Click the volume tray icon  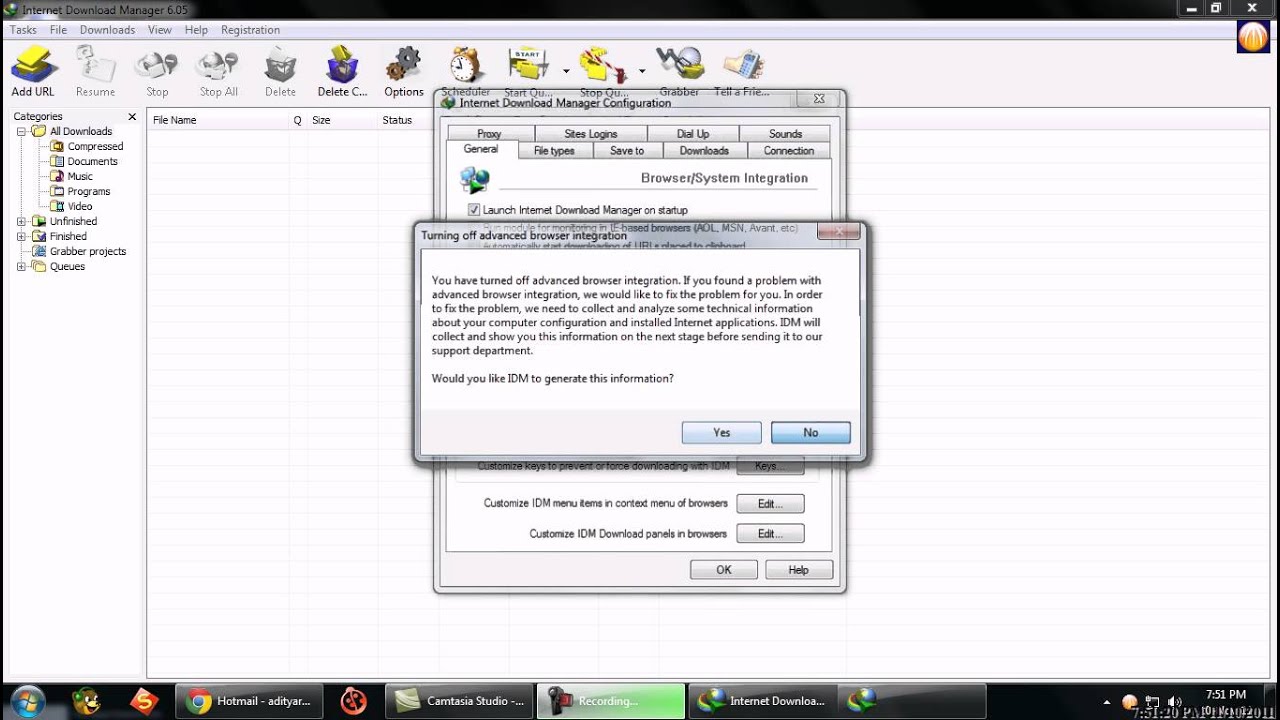[1175, 702]
